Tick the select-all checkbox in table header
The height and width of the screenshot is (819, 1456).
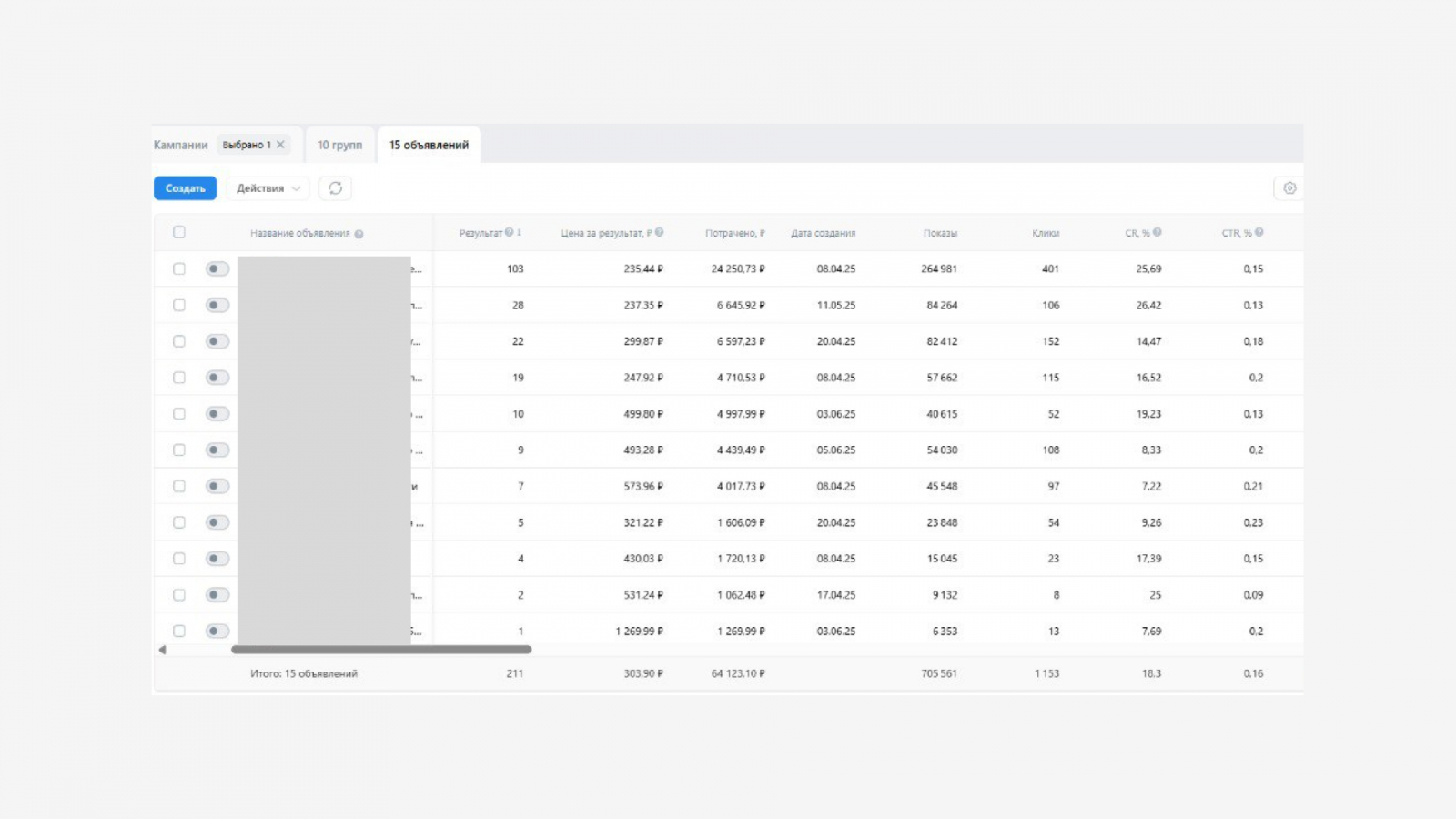pyautogui.click(x=179, y=232)
